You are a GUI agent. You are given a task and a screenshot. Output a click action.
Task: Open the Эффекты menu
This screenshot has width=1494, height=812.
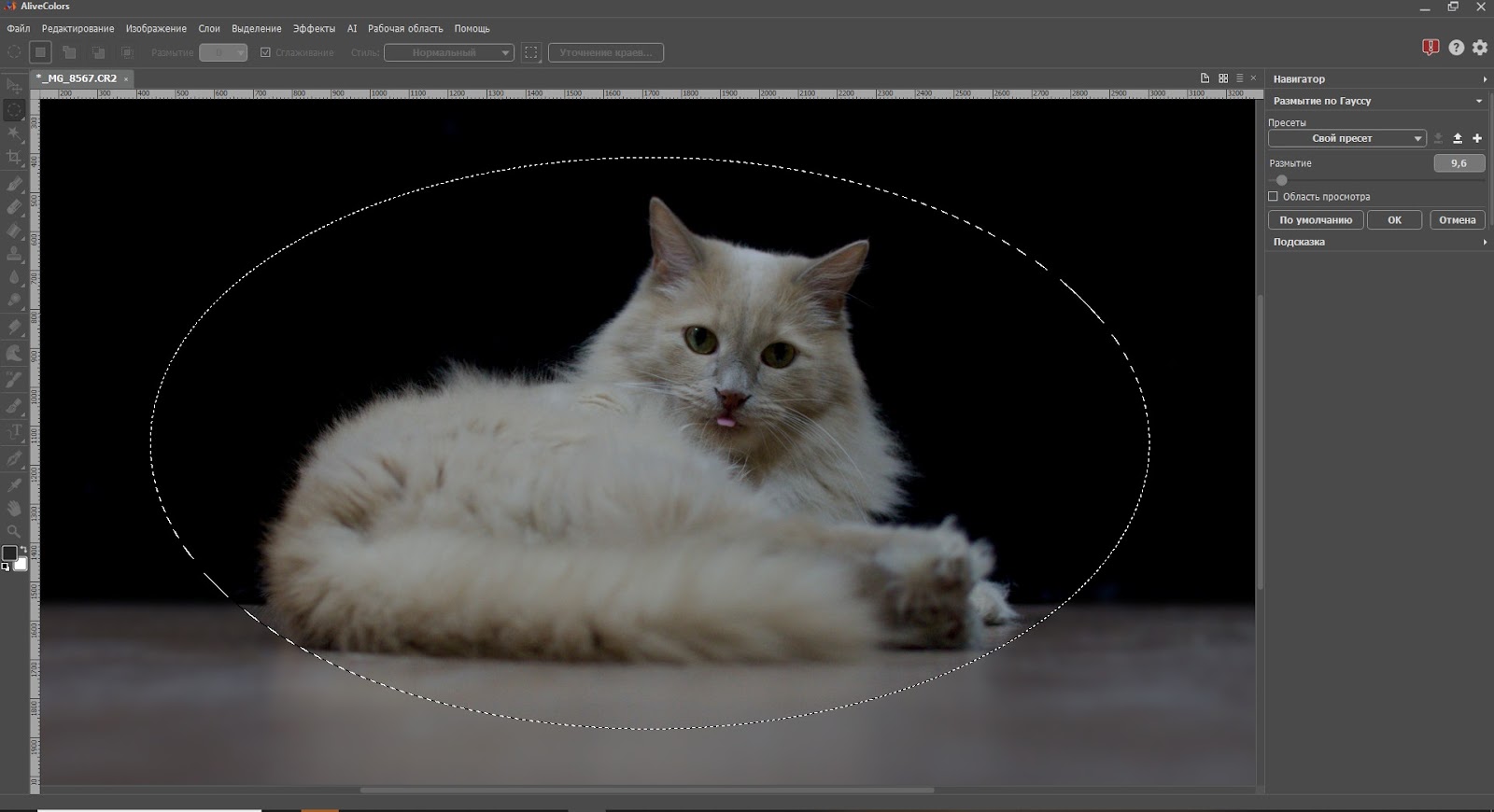[314, 29]
